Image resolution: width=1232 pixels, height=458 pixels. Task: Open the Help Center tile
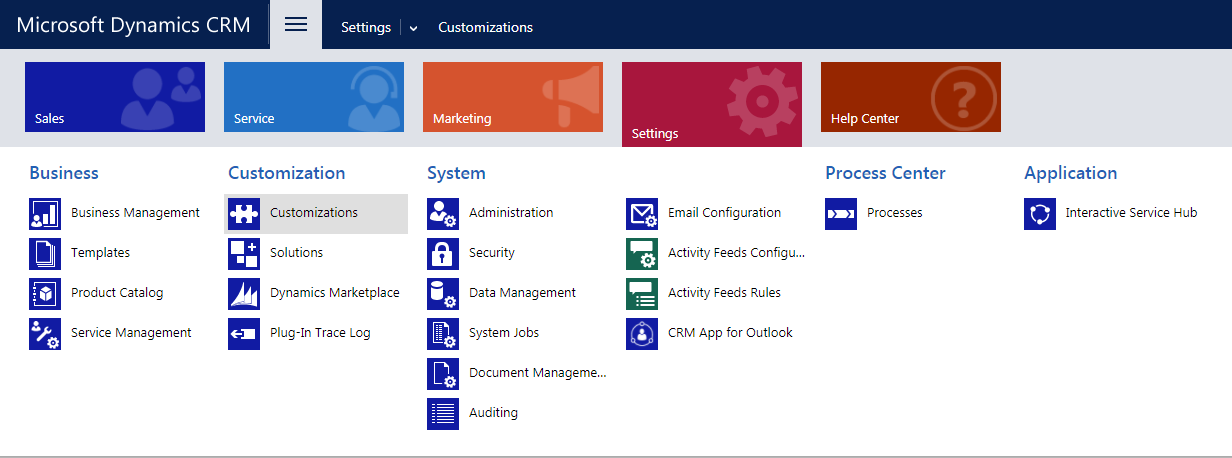pos(911,97)
